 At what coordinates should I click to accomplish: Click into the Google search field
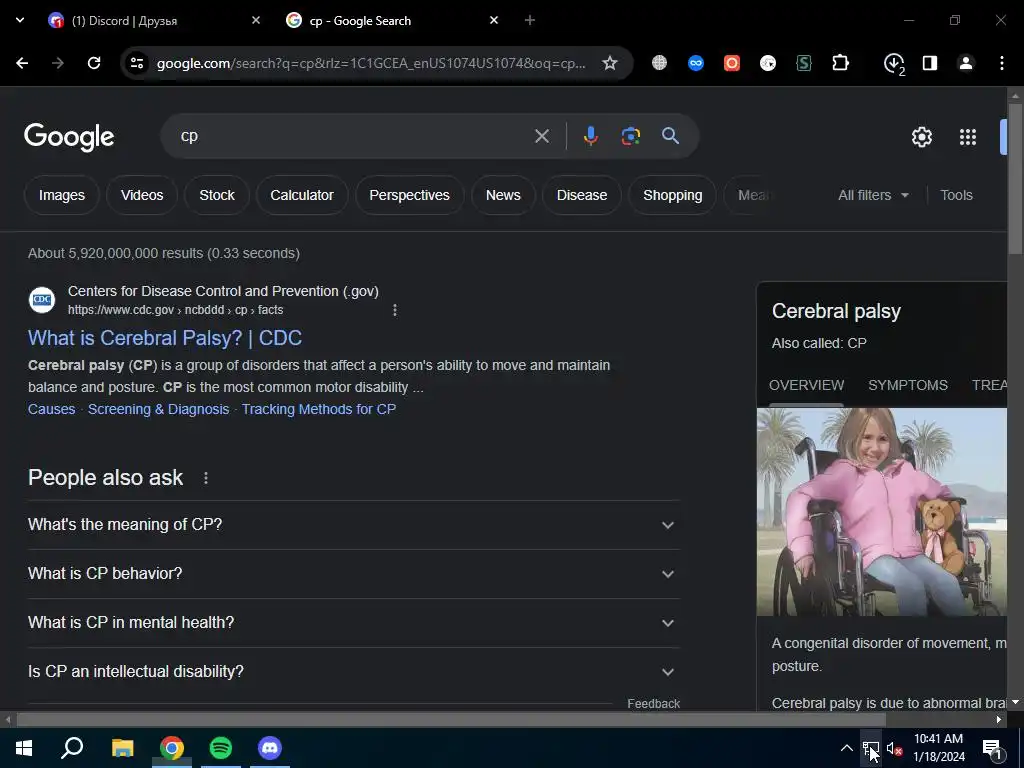(x=353, y=136)
